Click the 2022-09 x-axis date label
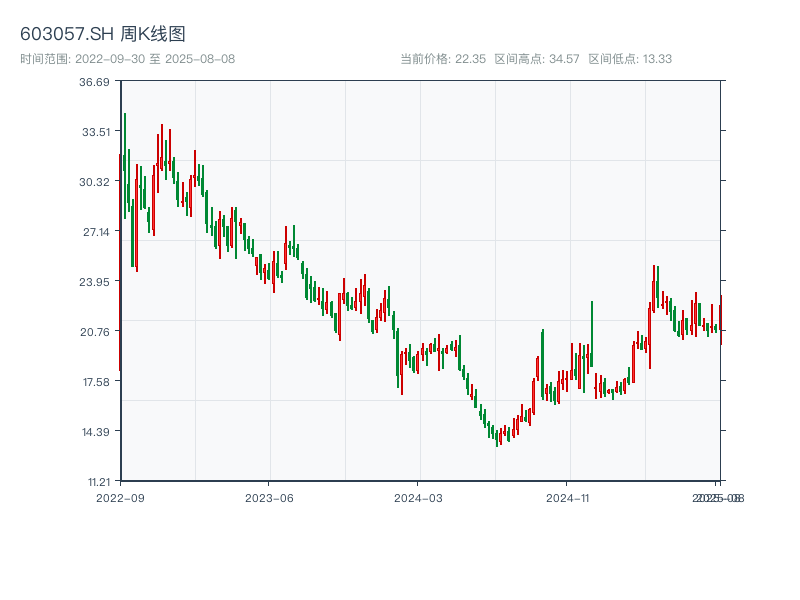800x600 pixels. pos(120,497)
